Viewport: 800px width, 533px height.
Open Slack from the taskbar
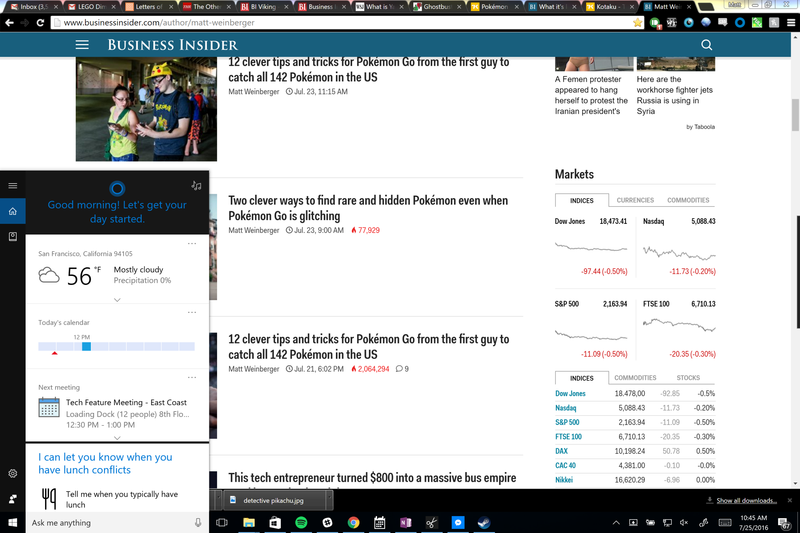tap(327, 522)
